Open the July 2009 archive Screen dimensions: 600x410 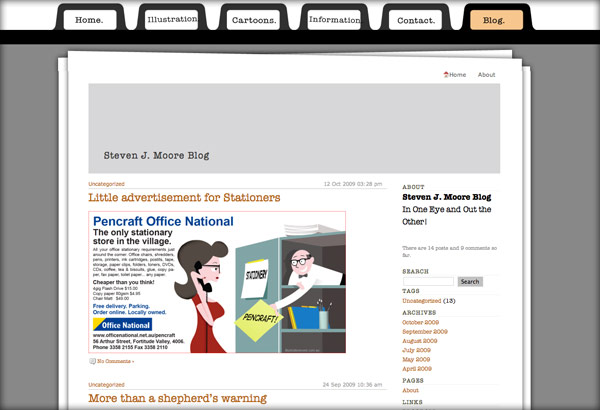pos(416,350)
